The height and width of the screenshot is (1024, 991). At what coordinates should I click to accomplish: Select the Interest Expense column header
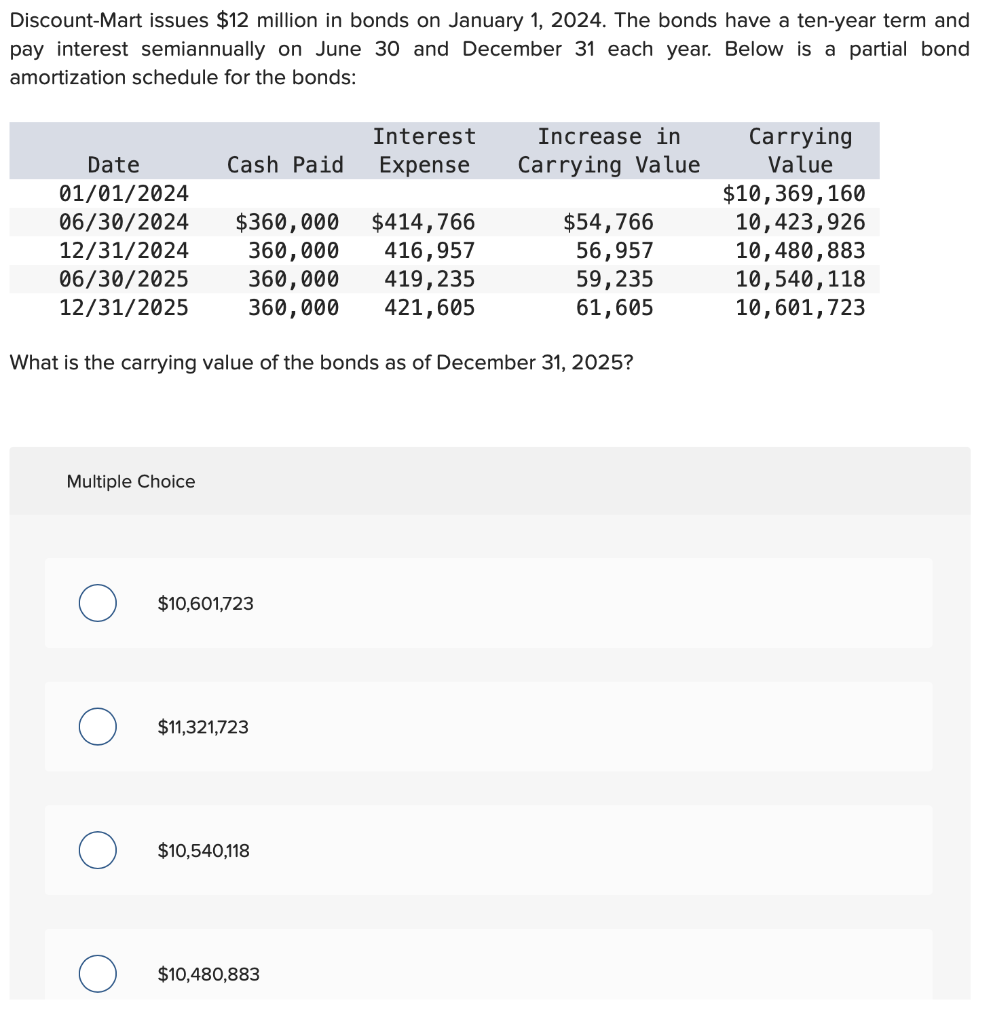[x=424, y=150]
